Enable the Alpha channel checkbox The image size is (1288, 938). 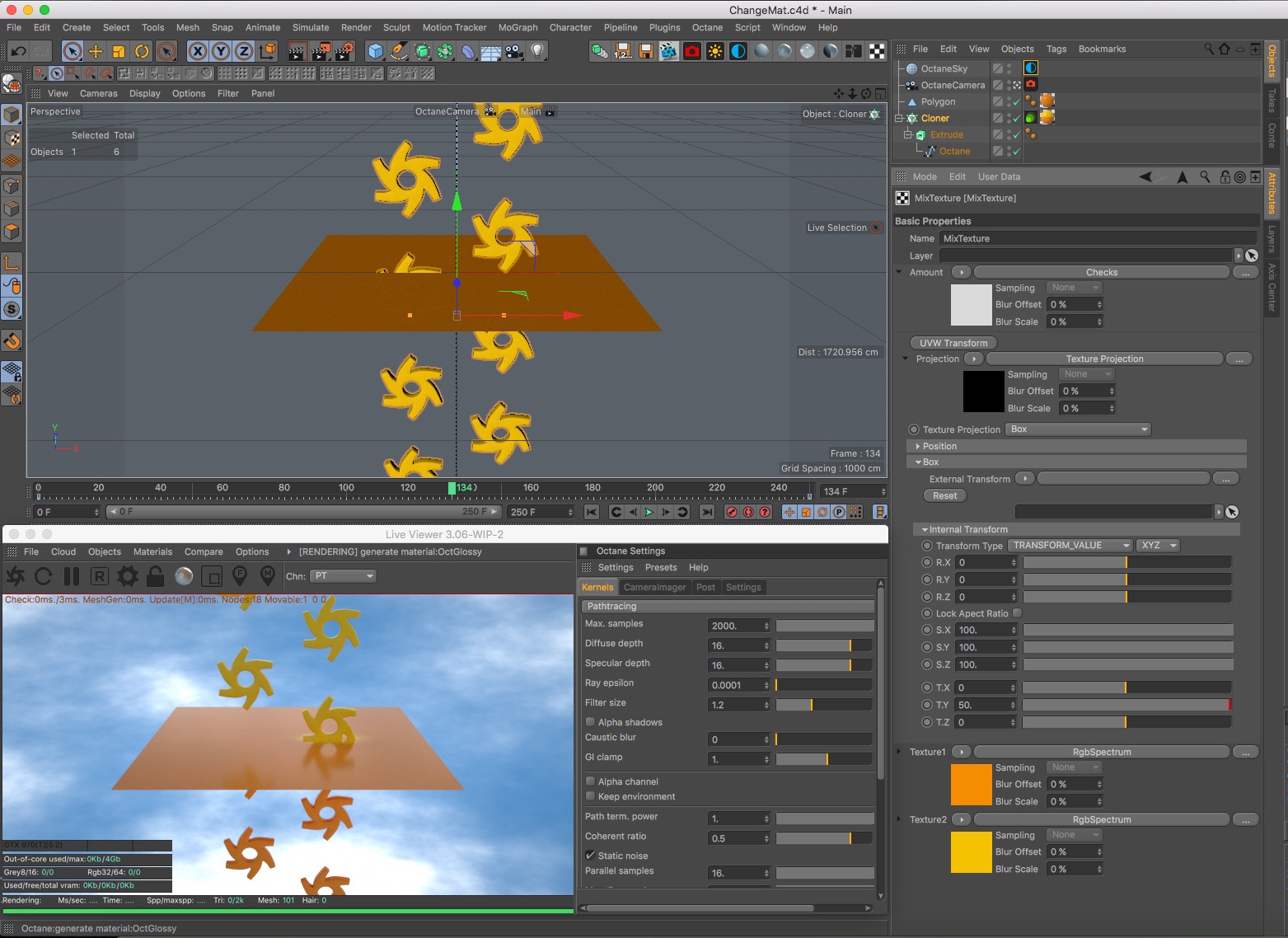(590, 781)
